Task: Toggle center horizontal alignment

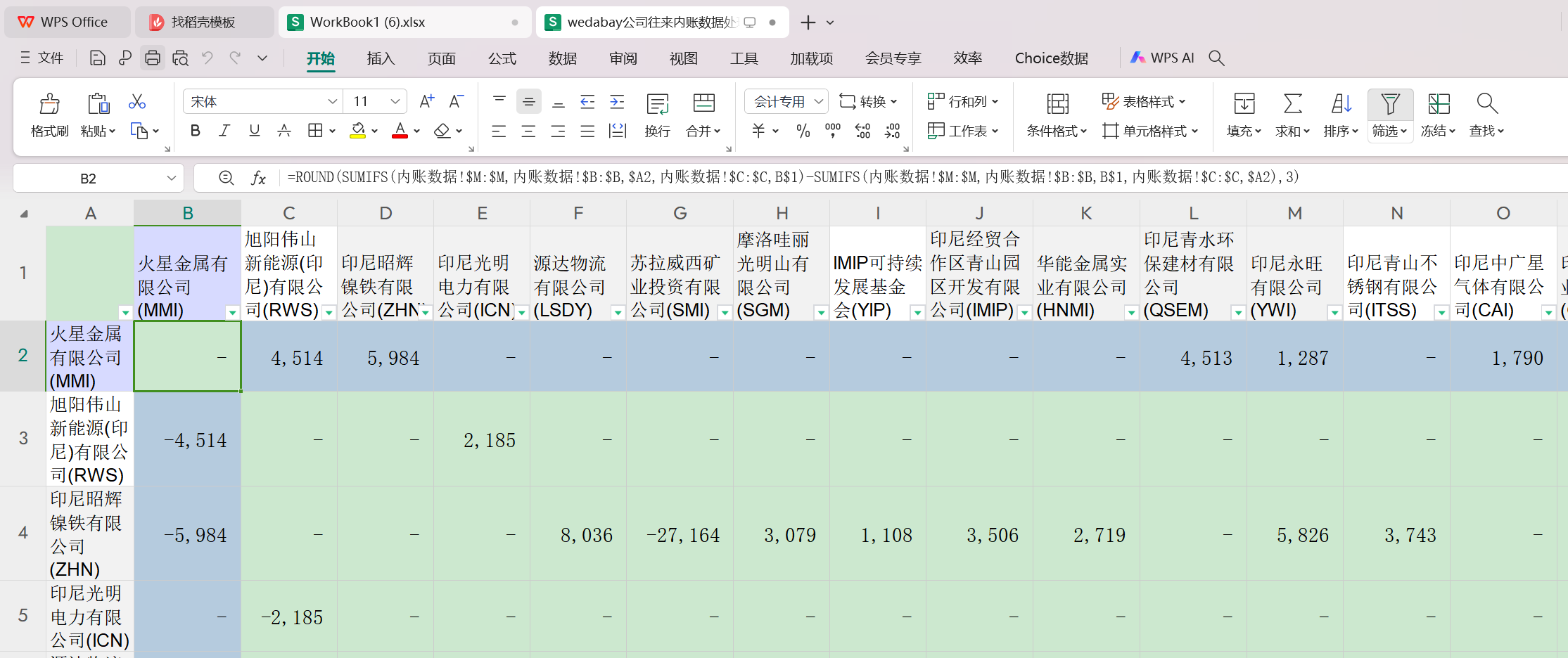Action: pyautogui.click(x=528, y=131)
